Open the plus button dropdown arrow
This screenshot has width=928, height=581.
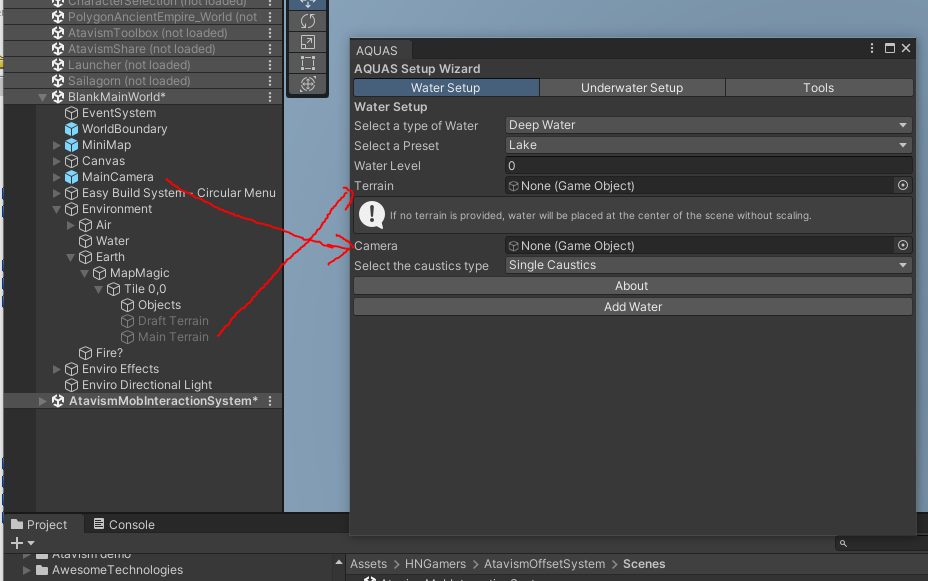[31, 543]
